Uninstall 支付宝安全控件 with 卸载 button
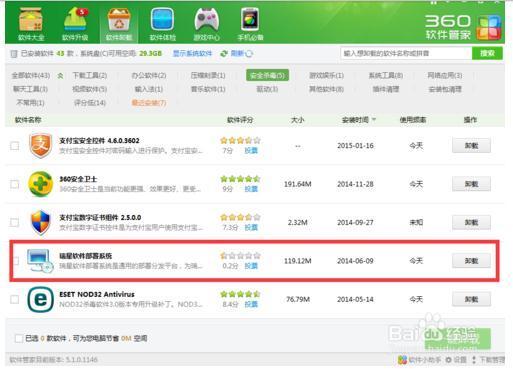This screenshot has height=369, width=513. (471, 146)
